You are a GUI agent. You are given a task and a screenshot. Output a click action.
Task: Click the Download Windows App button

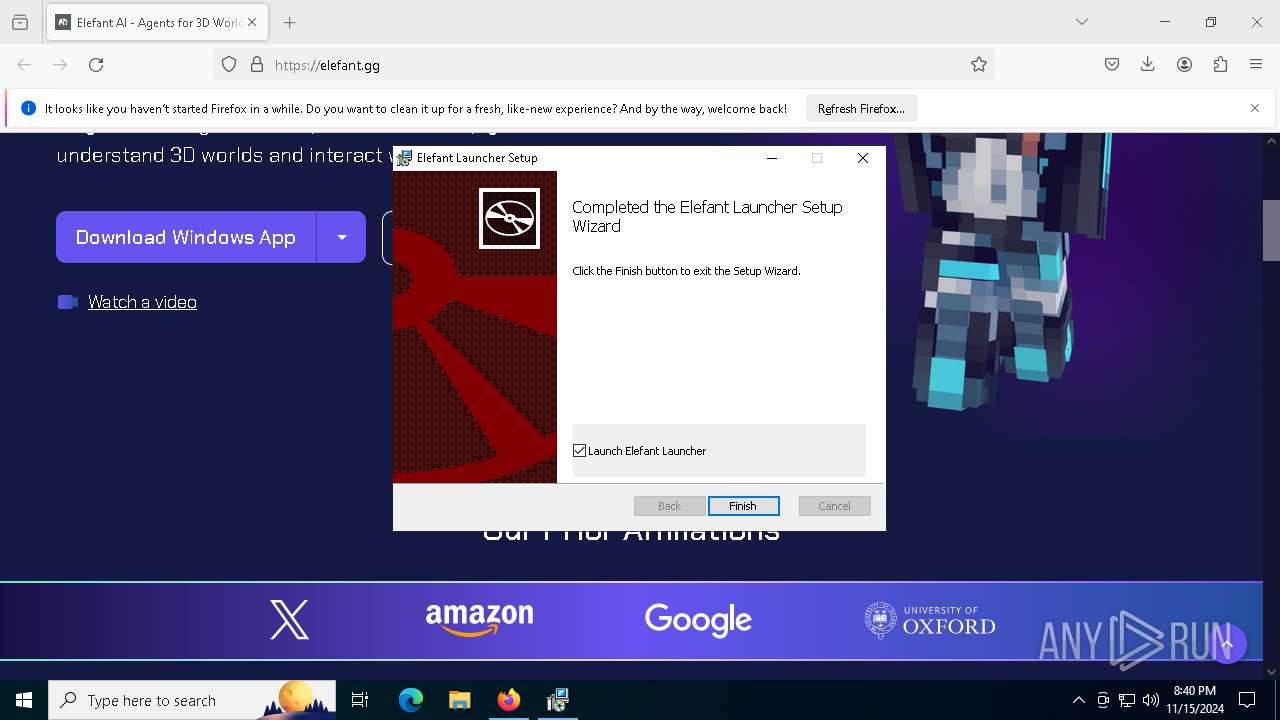186,237
